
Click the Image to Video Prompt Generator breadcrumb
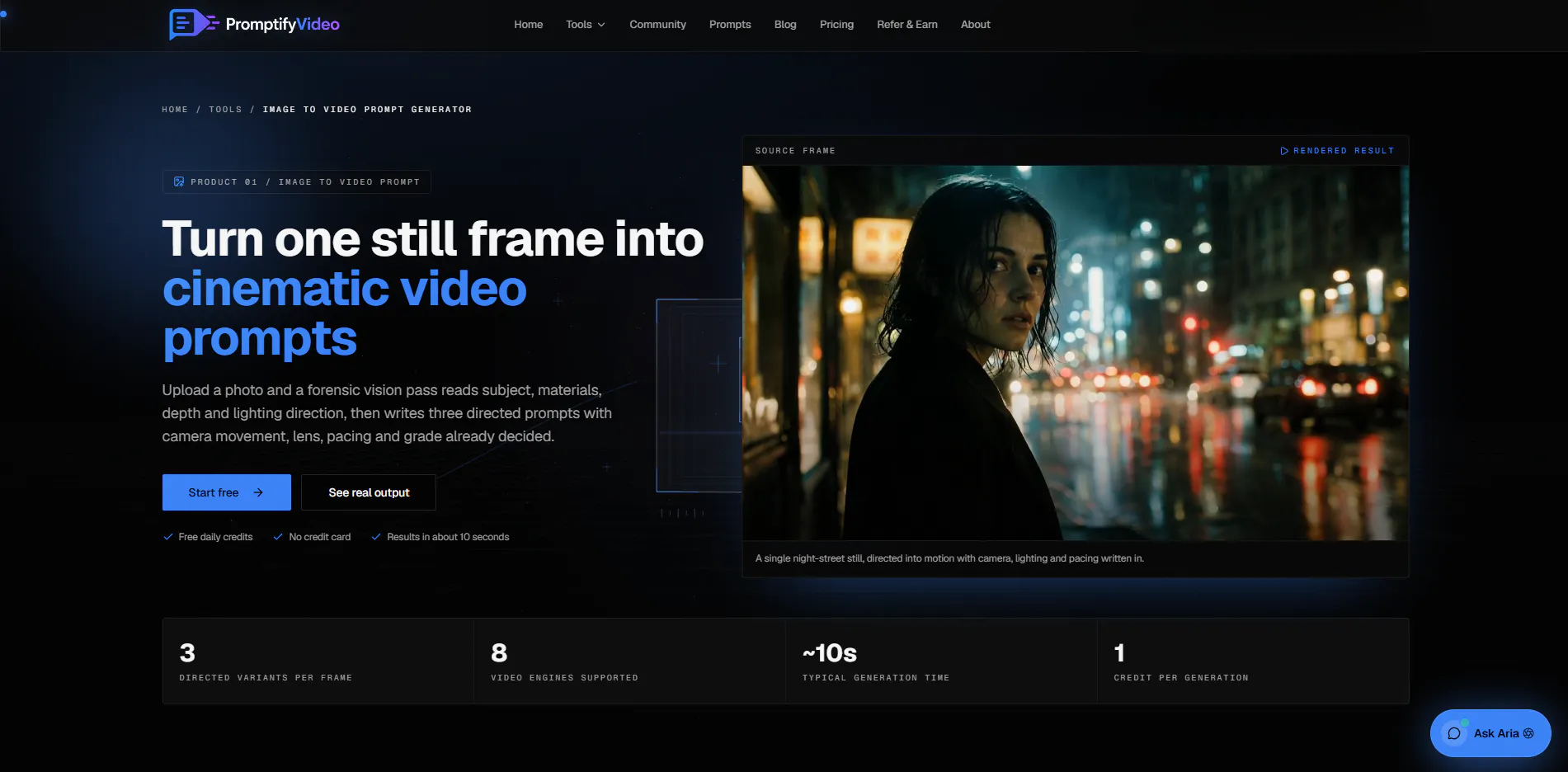pos(367,110)
